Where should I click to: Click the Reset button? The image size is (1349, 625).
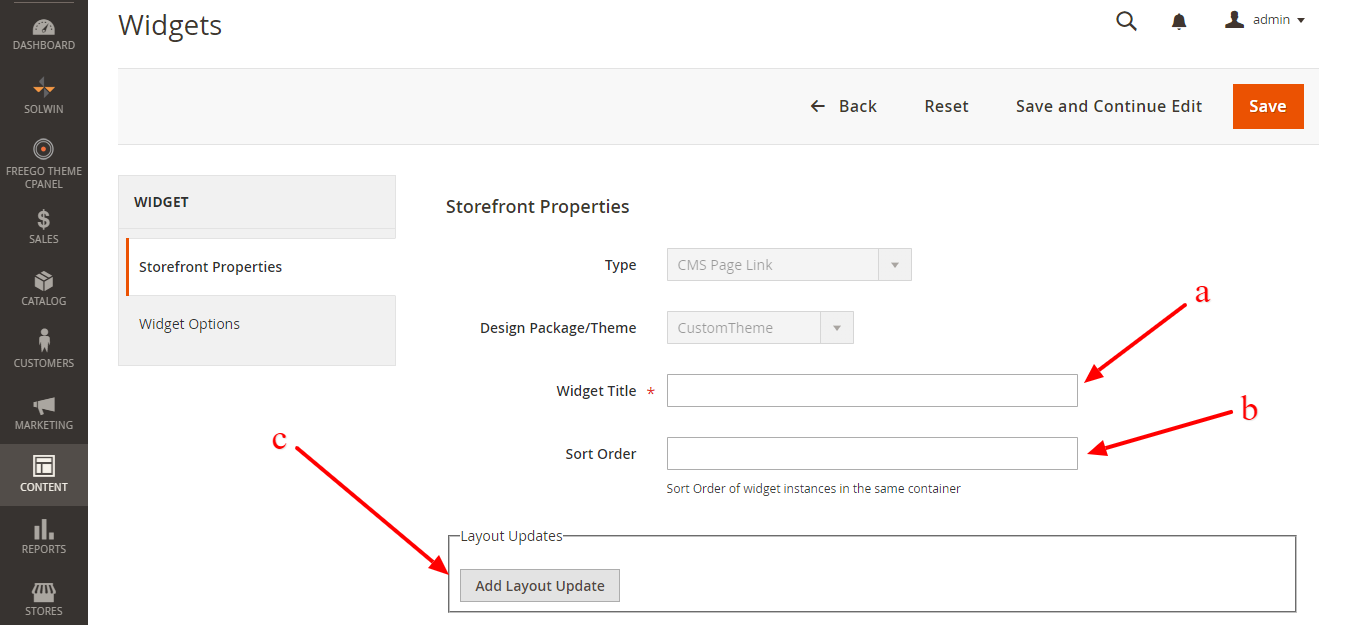tap(946, 106)
